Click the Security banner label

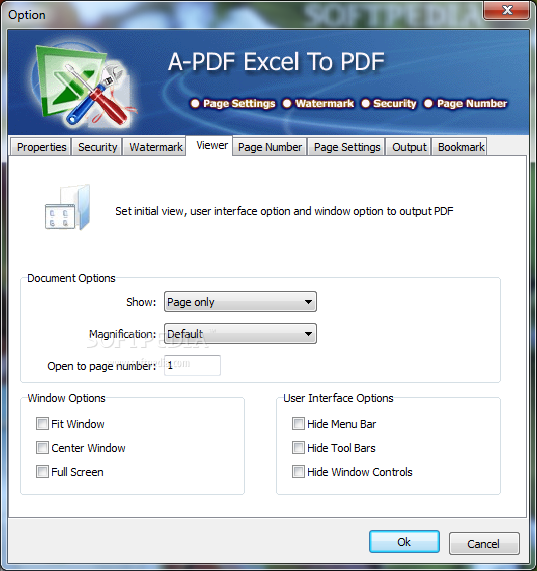395,103
